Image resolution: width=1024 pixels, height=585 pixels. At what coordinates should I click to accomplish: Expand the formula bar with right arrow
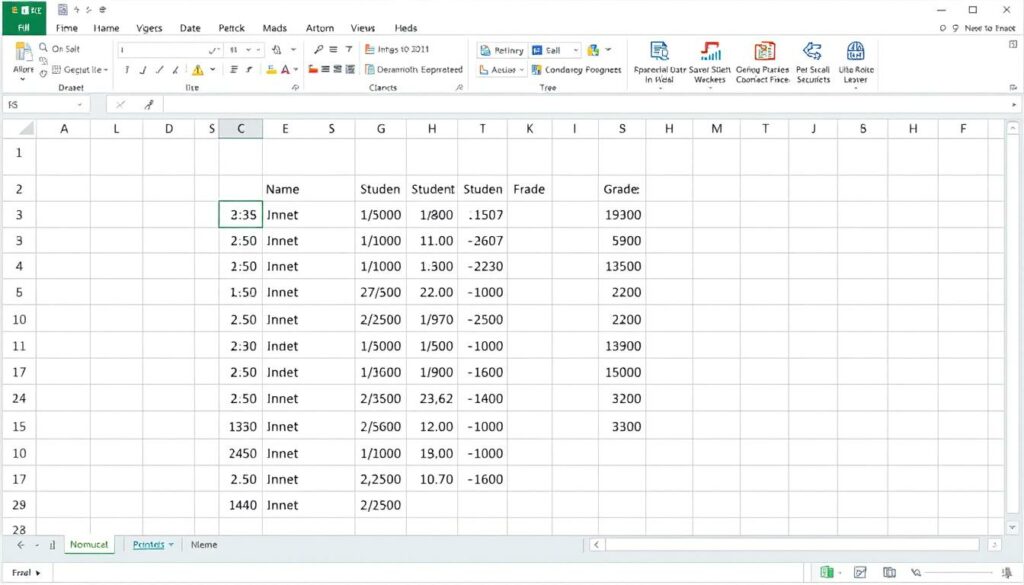(x=1014, y=104)
